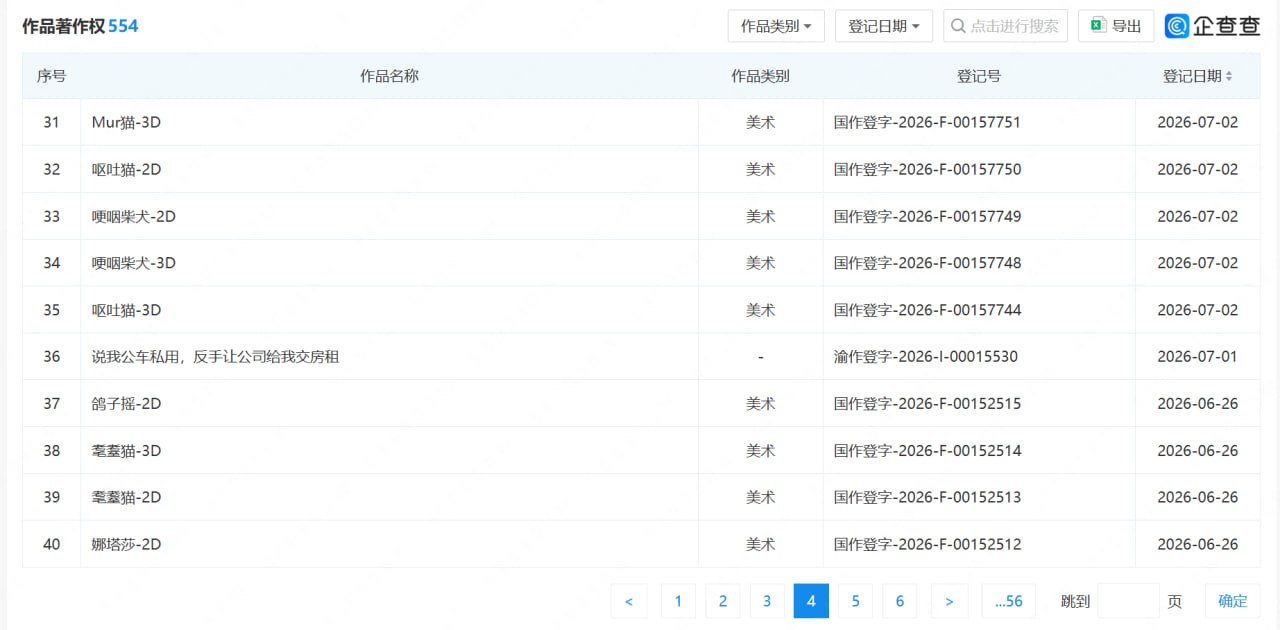1280x630 pixels.
Task: Select work name 鸽子摇-2D
Action: (x=126, y=403)
